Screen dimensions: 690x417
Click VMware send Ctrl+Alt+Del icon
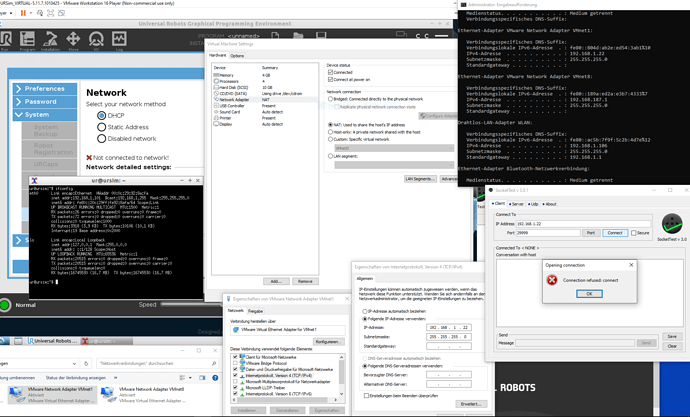click(40, 13)
